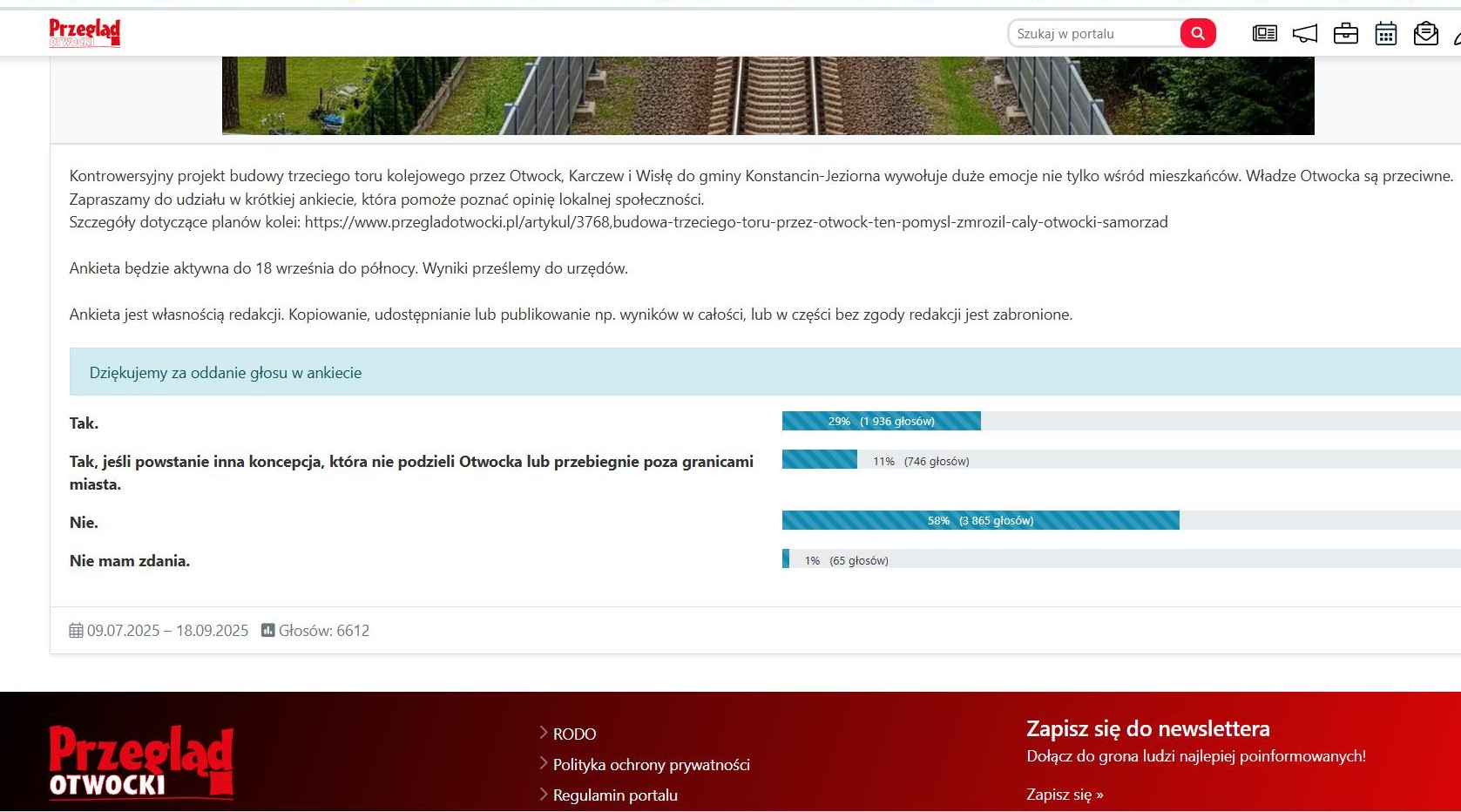Screen dimensions: 1461x812
Task: Click the Nie mam zdania. answer label
Action: click(130, 561)
